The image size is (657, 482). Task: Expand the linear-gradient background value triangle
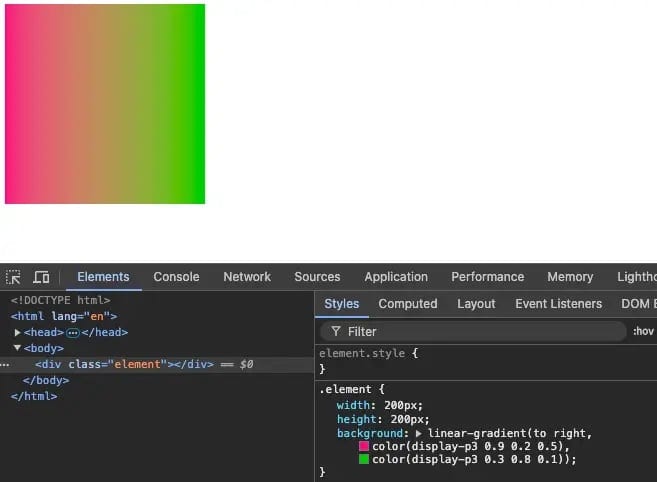(418, 433)
